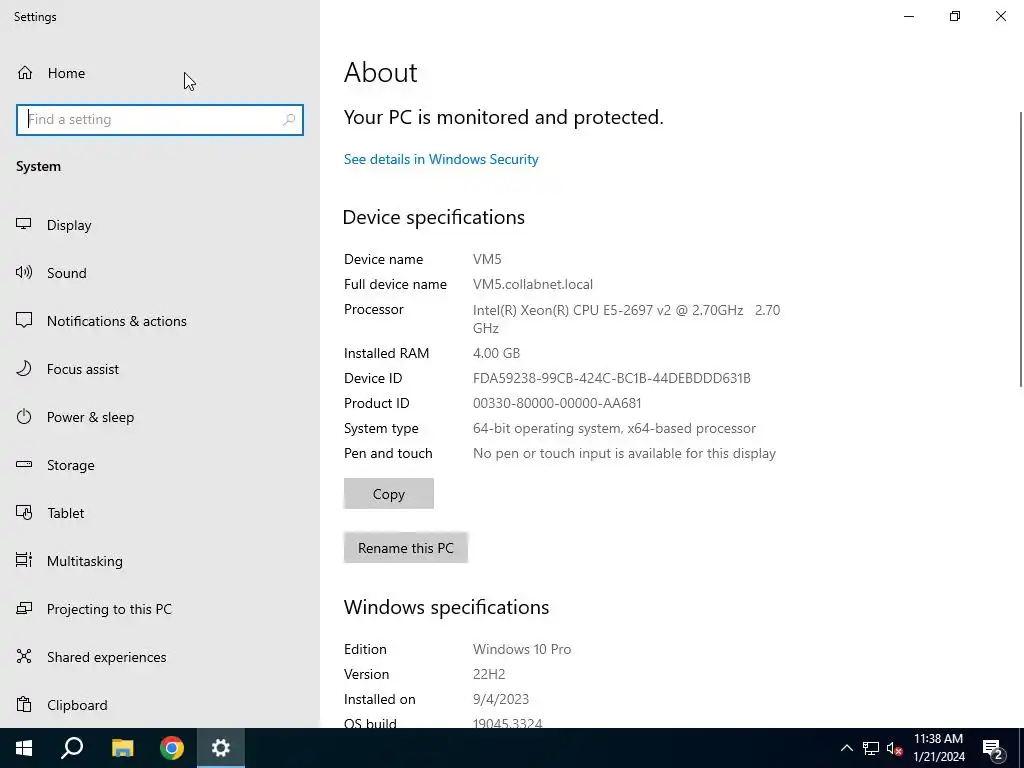Open Notifications & actions icon
The image size is (1024, 768).
(x=24, y=321)
